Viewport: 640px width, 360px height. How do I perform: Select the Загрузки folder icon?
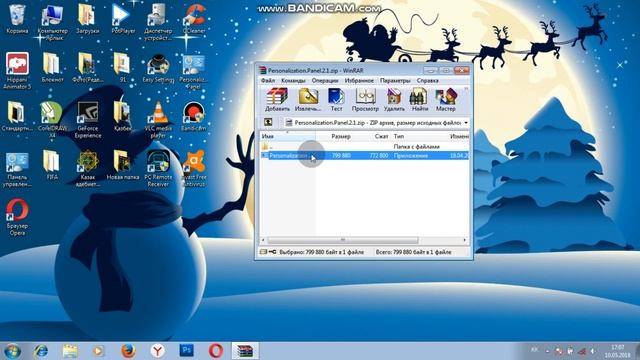coord(87,19)
